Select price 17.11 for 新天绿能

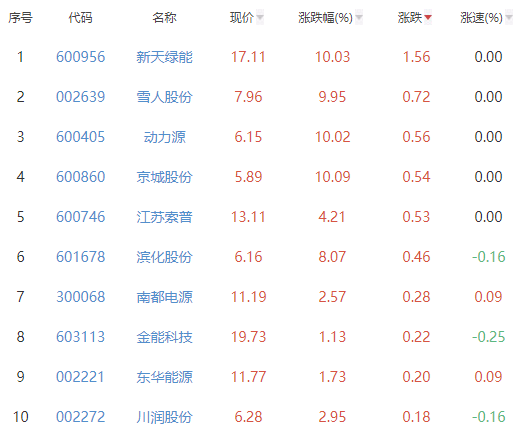click(248, 57)
